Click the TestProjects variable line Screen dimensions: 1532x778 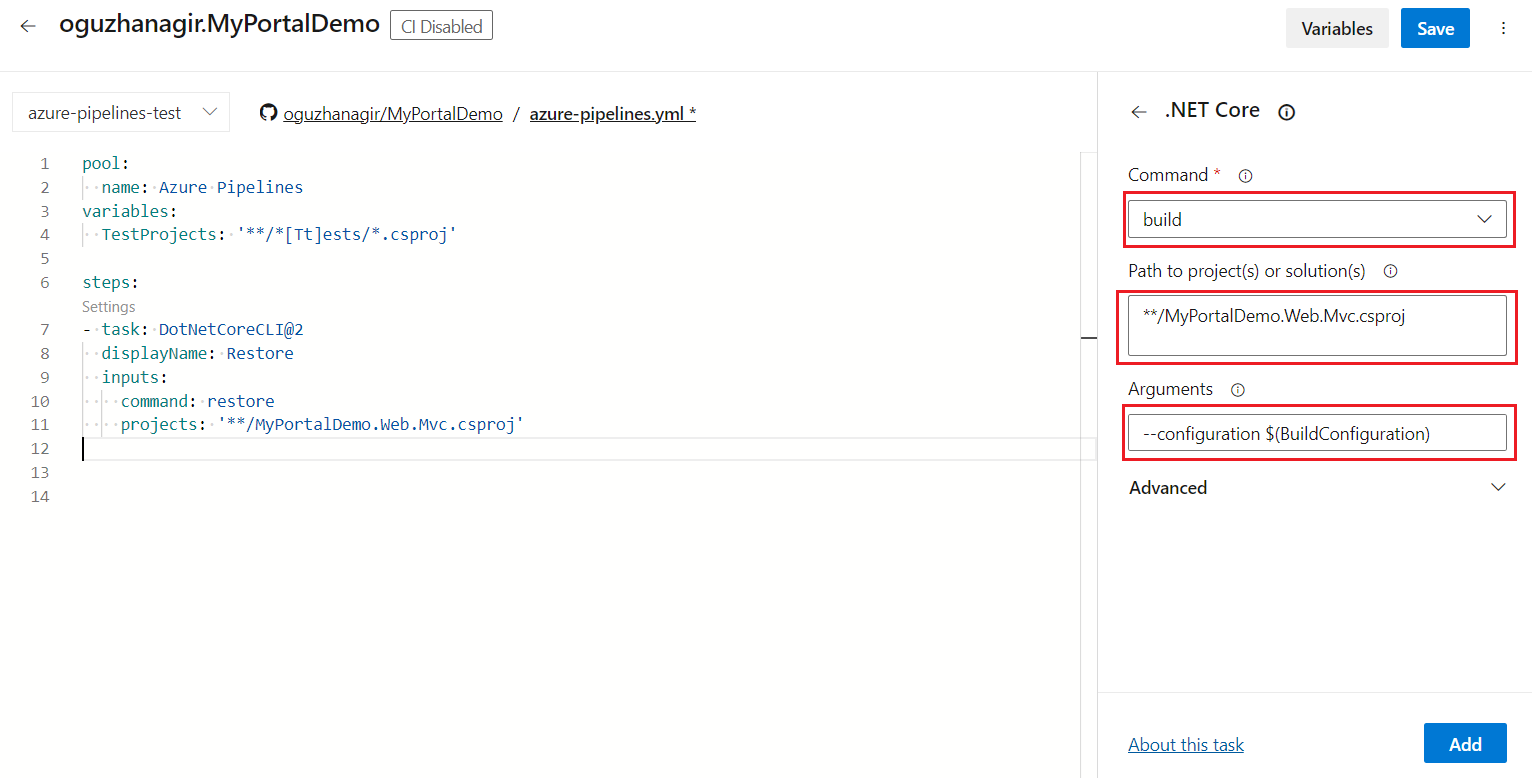point(279,235)
